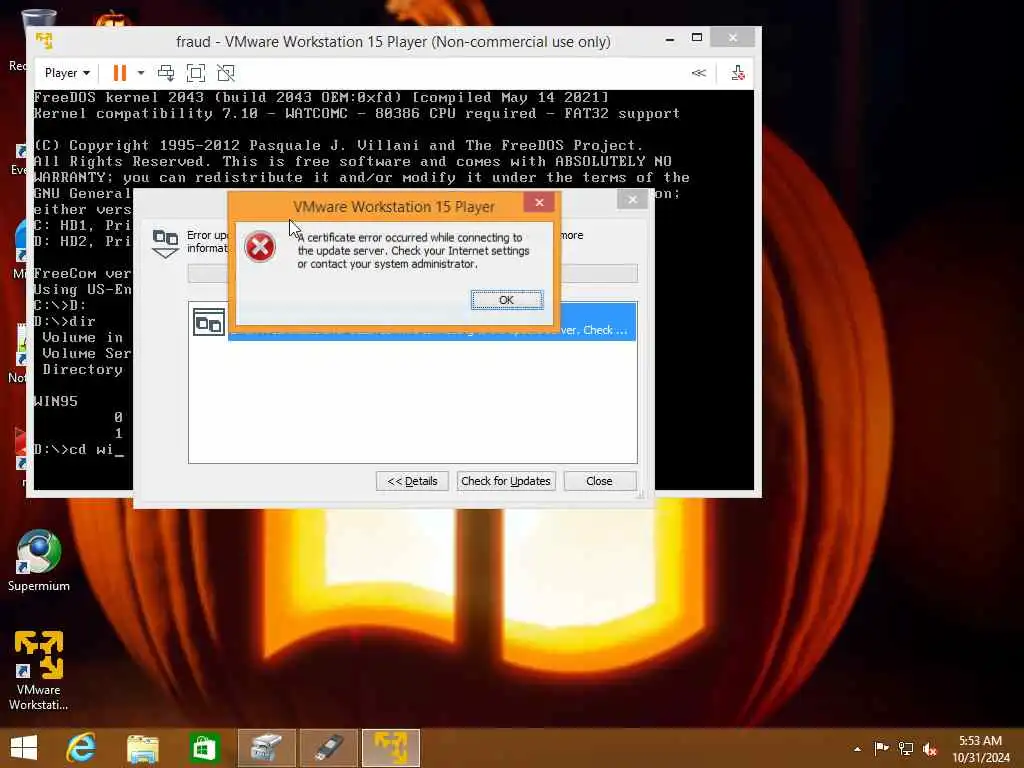Minimize the VMware Player window
This screenshot has width=1024, height=768.
pos(669,39)
